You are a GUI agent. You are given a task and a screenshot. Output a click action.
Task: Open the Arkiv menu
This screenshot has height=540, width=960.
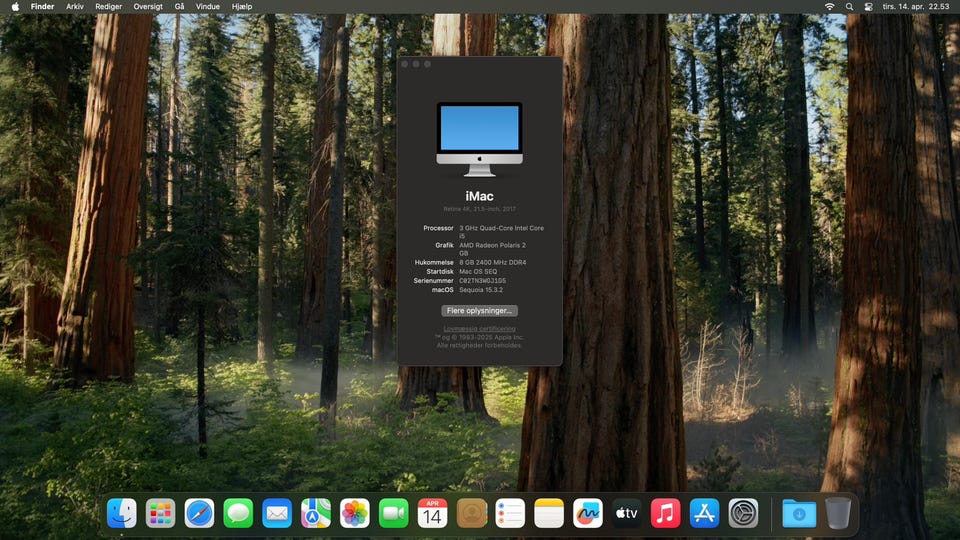[75, 6]
